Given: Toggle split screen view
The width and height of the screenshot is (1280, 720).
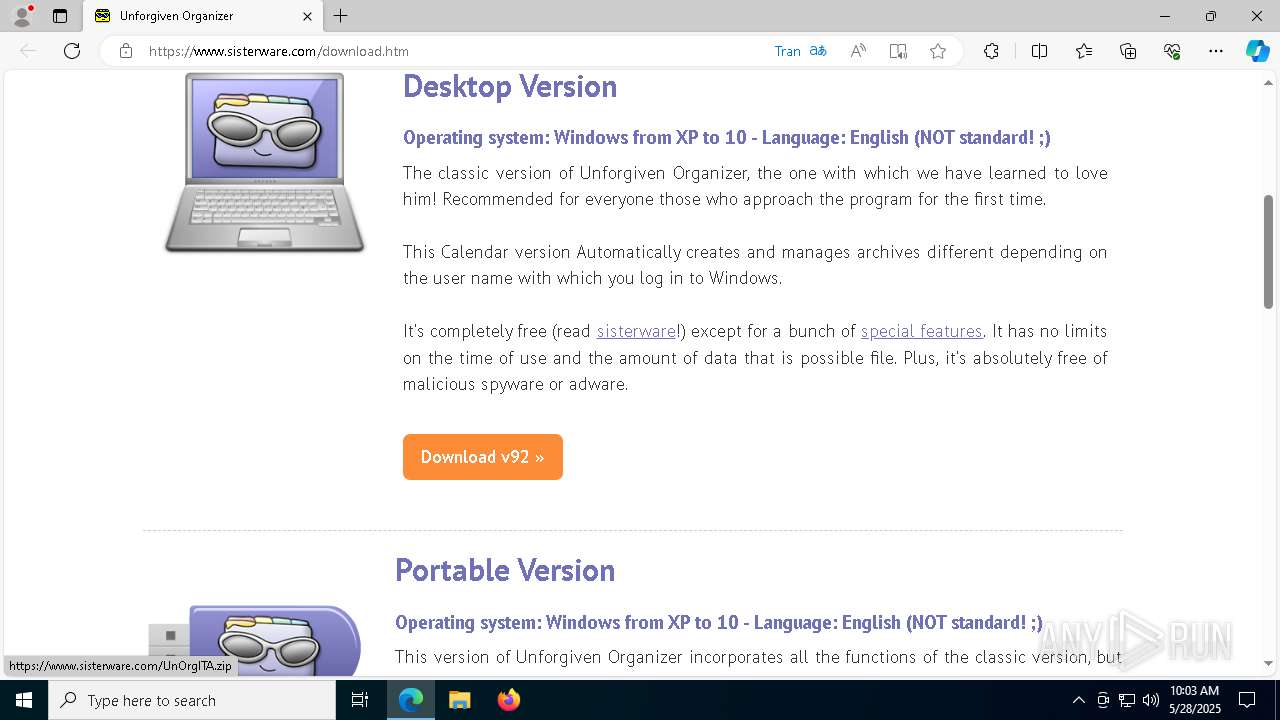Looking at the screenshot, I should pyautogui.click(x=1039, y=51).
